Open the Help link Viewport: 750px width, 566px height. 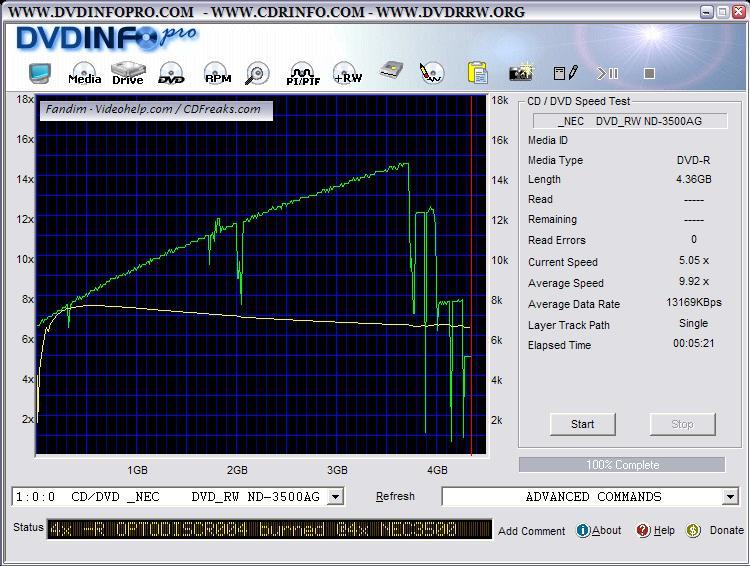pyautogui.click(x=664, y=530)
